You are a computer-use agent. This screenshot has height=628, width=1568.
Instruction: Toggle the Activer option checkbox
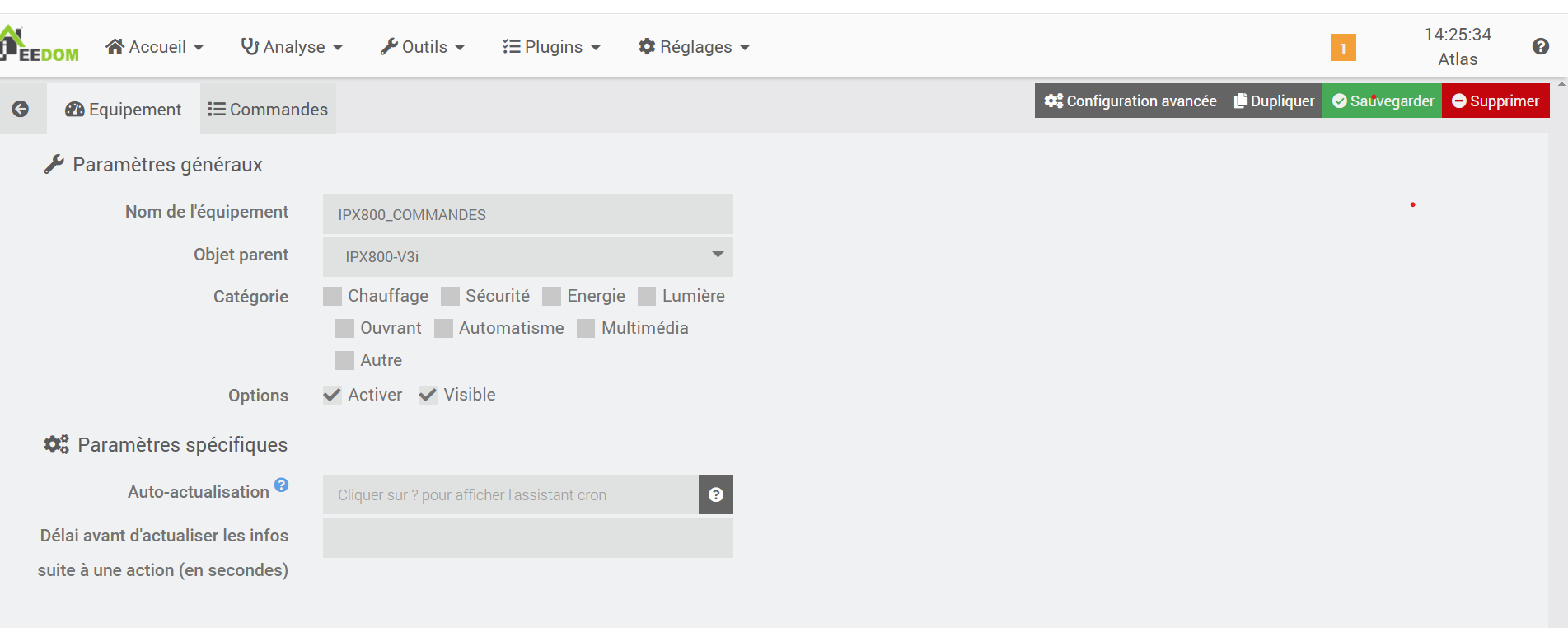(333, 395)
